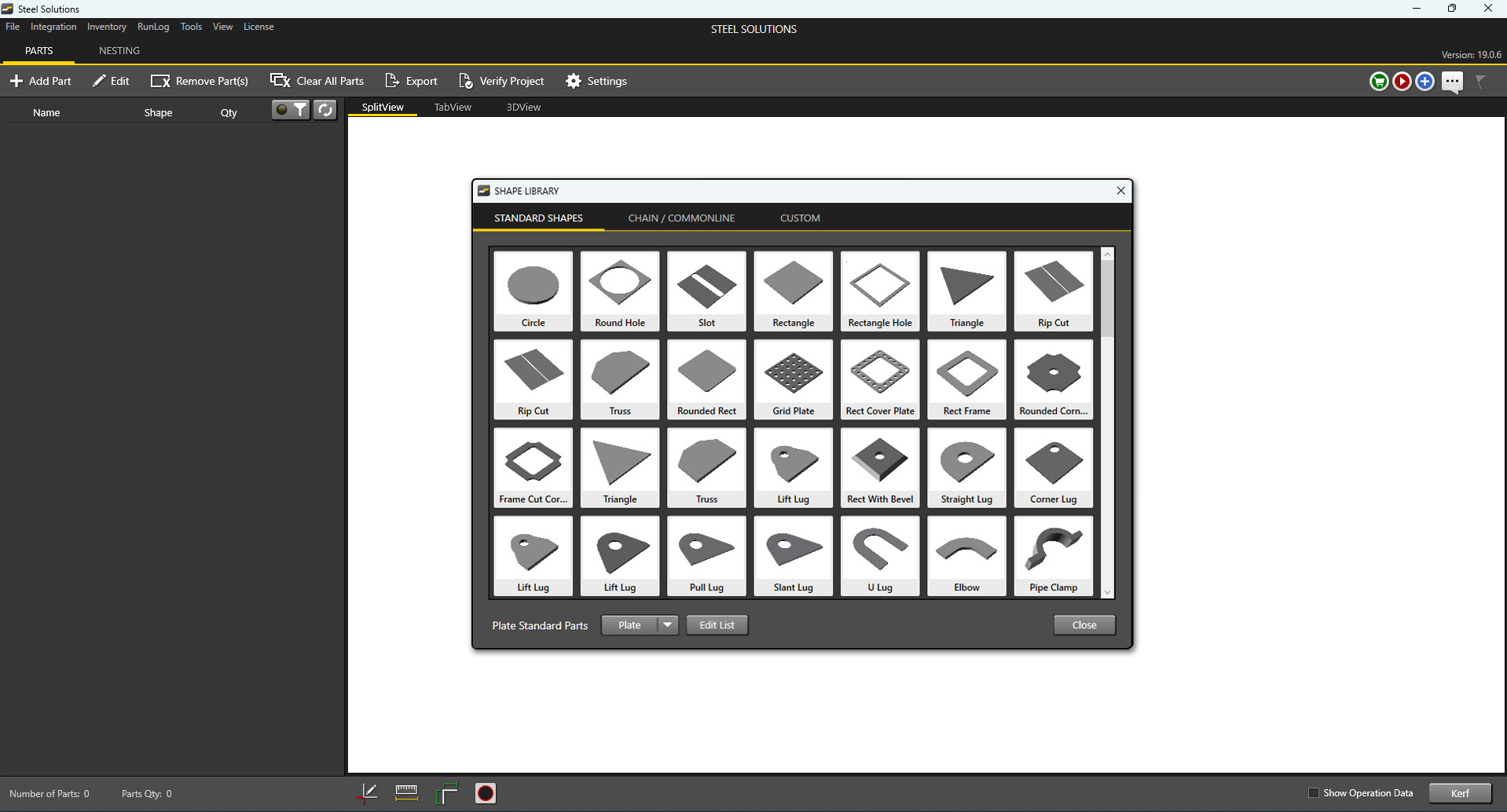Refresh the parts list

click(324, 110)
